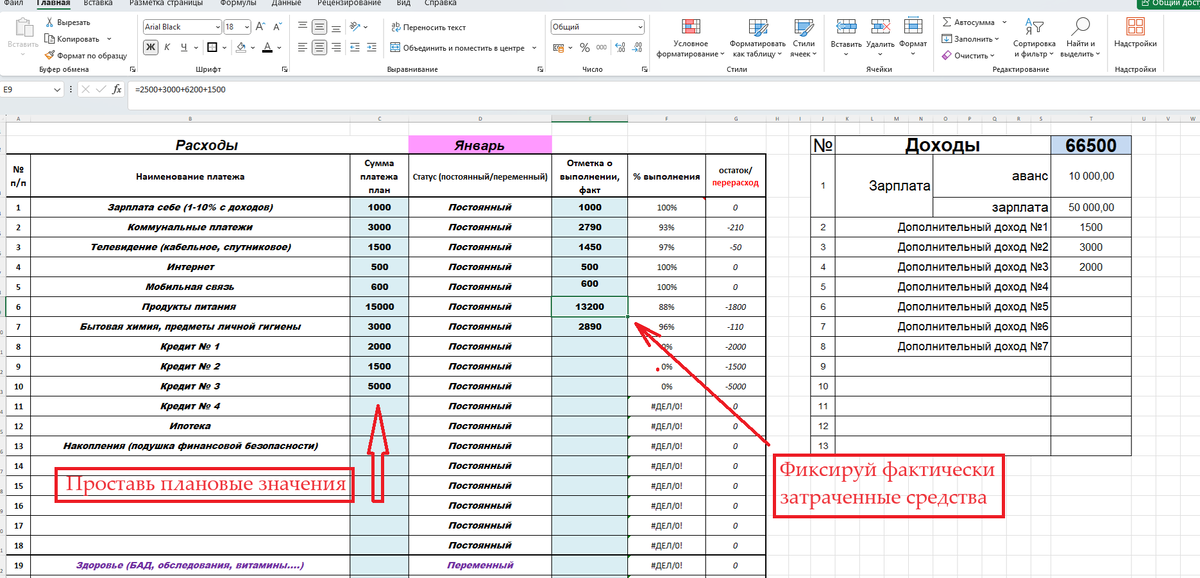This screenshot has height=578, width=1200.
Task: Click the increase decimal icon
Action: click(620, 47)
